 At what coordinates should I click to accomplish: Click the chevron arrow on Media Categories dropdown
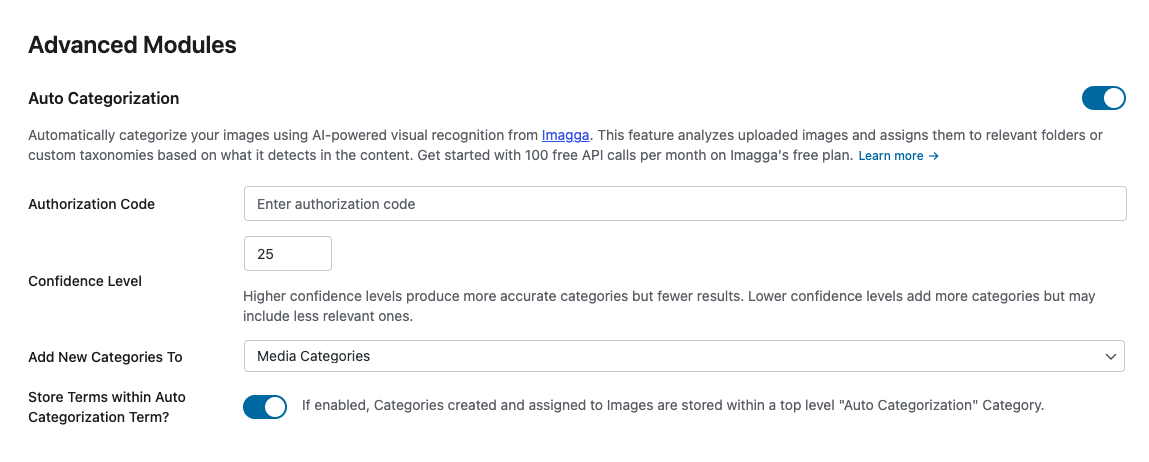tap(1110, 356)
